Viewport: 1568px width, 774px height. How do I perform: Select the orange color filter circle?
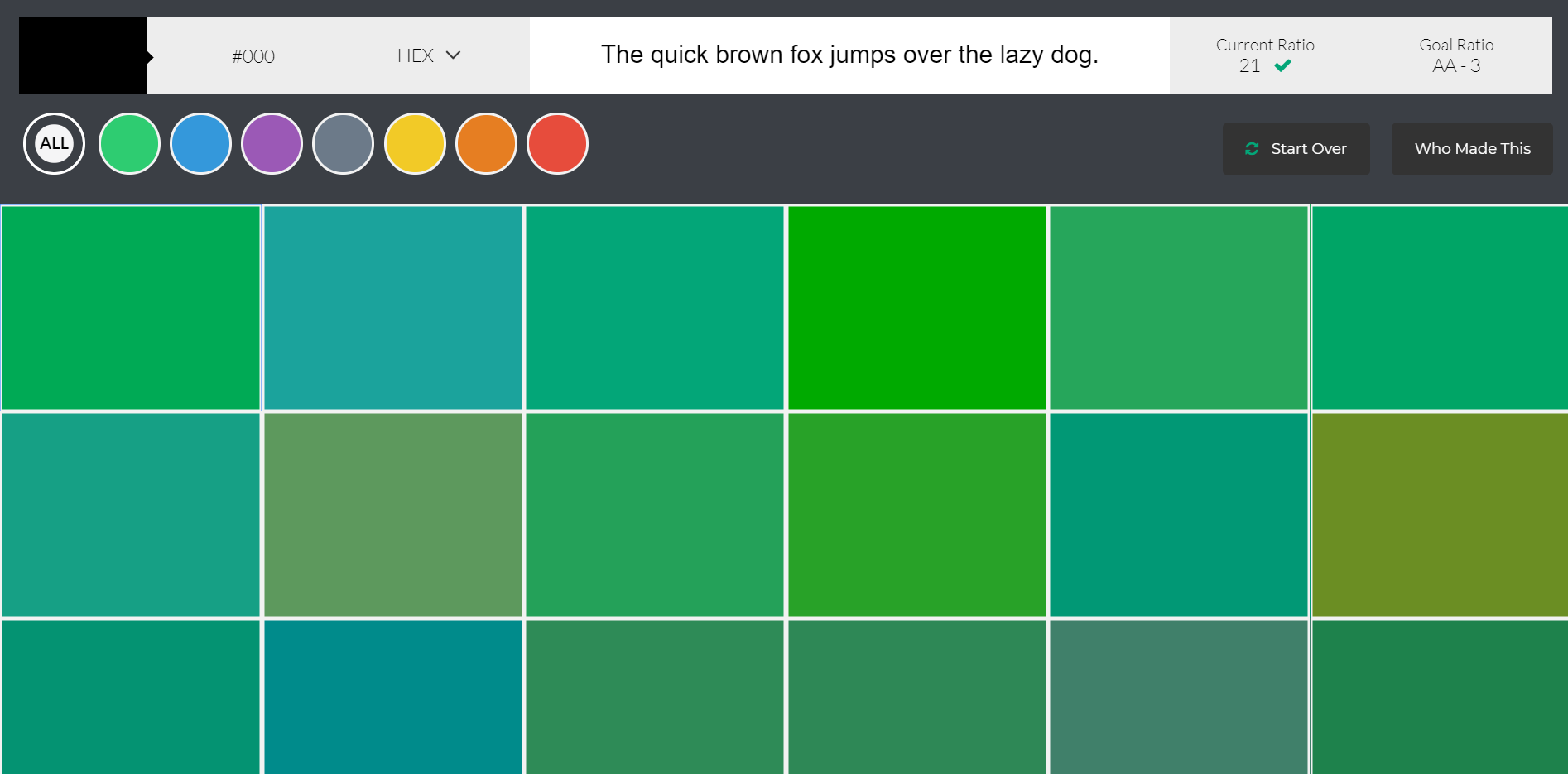pos(486,143)
